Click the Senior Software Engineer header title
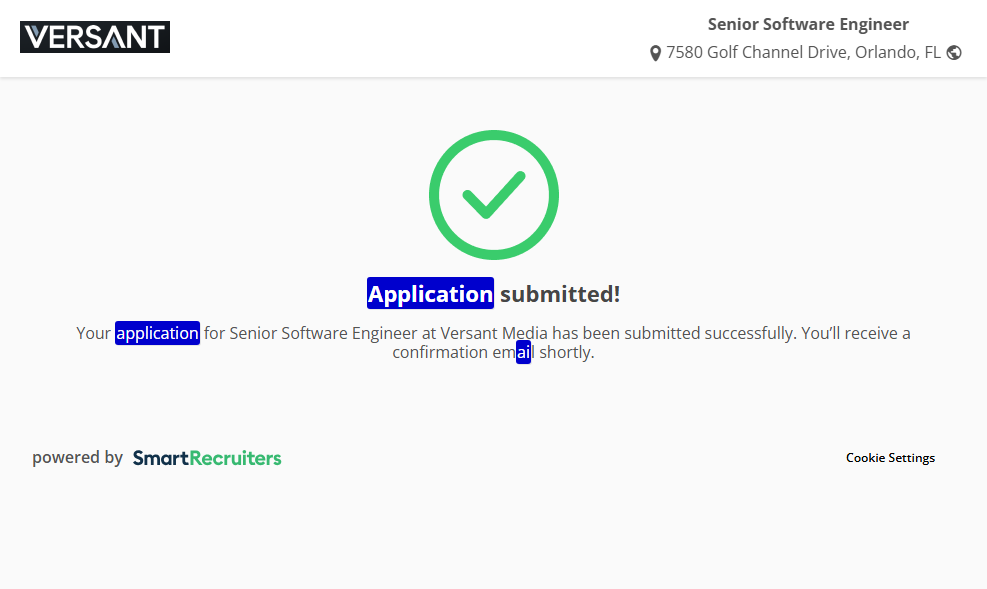 pyautogui.click(x=808, y=25)
